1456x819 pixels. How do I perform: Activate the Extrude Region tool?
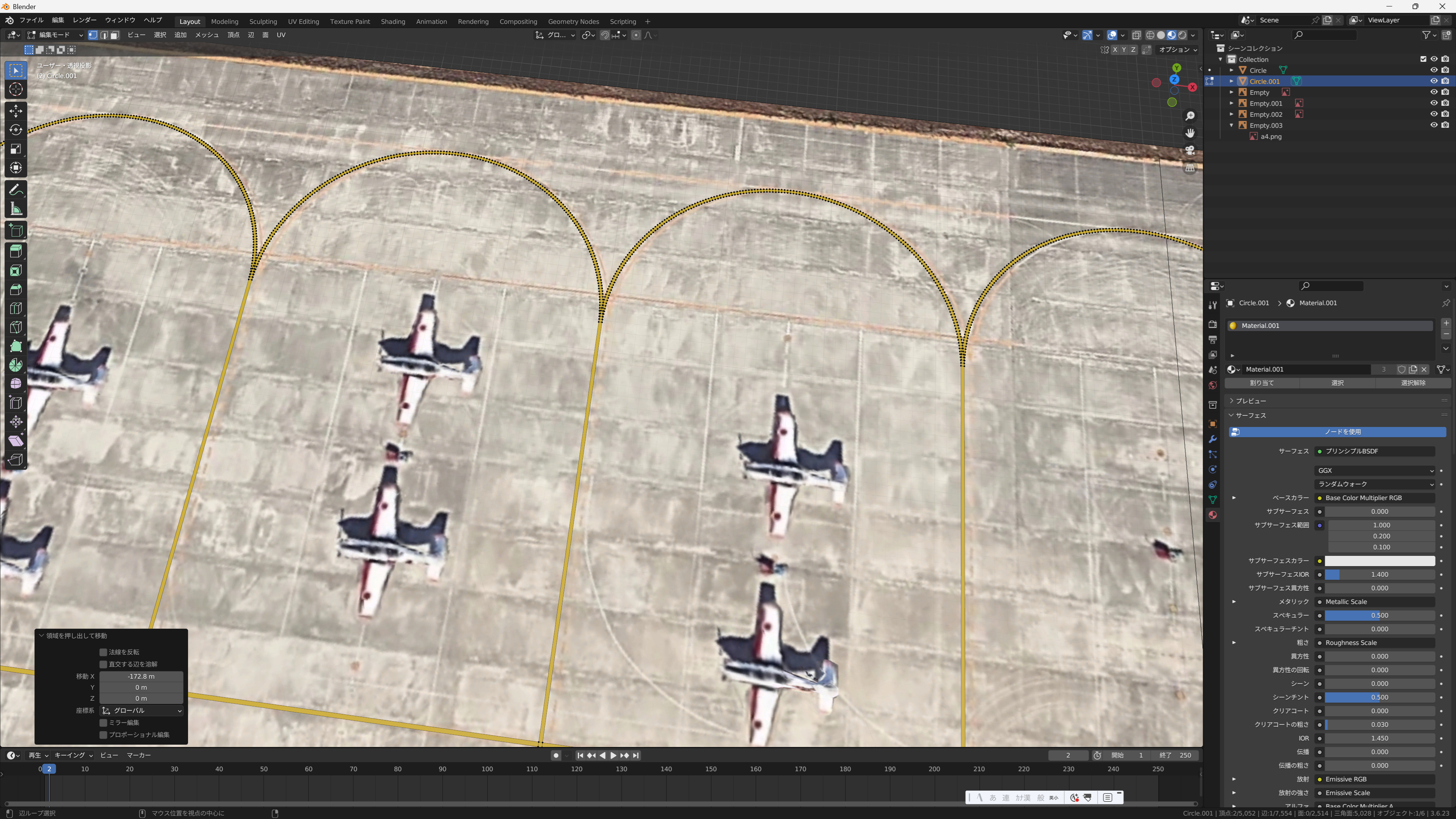(16, 251)
